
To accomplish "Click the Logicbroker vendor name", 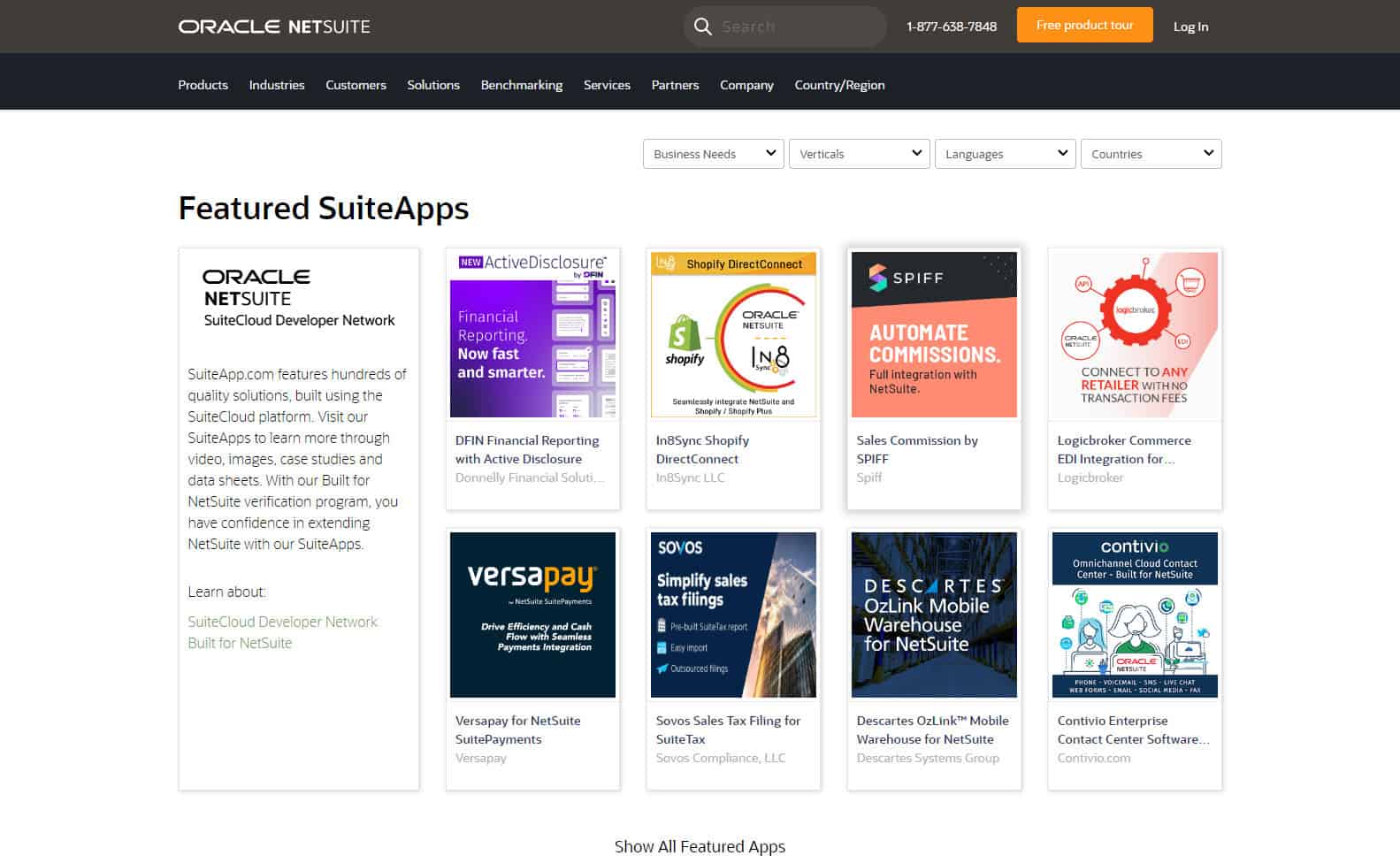I will 1090,477.
